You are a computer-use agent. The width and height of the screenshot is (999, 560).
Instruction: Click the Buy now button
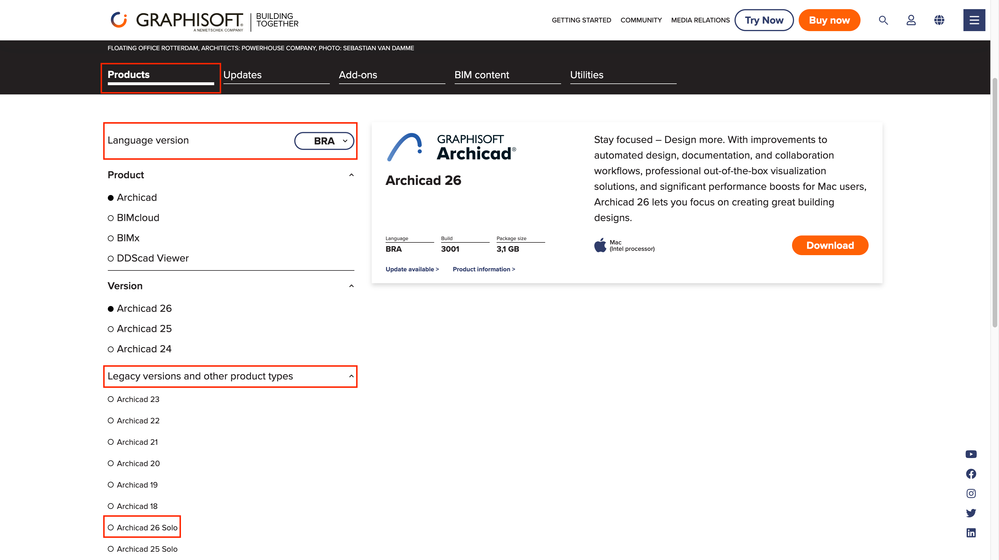[829, 20]
